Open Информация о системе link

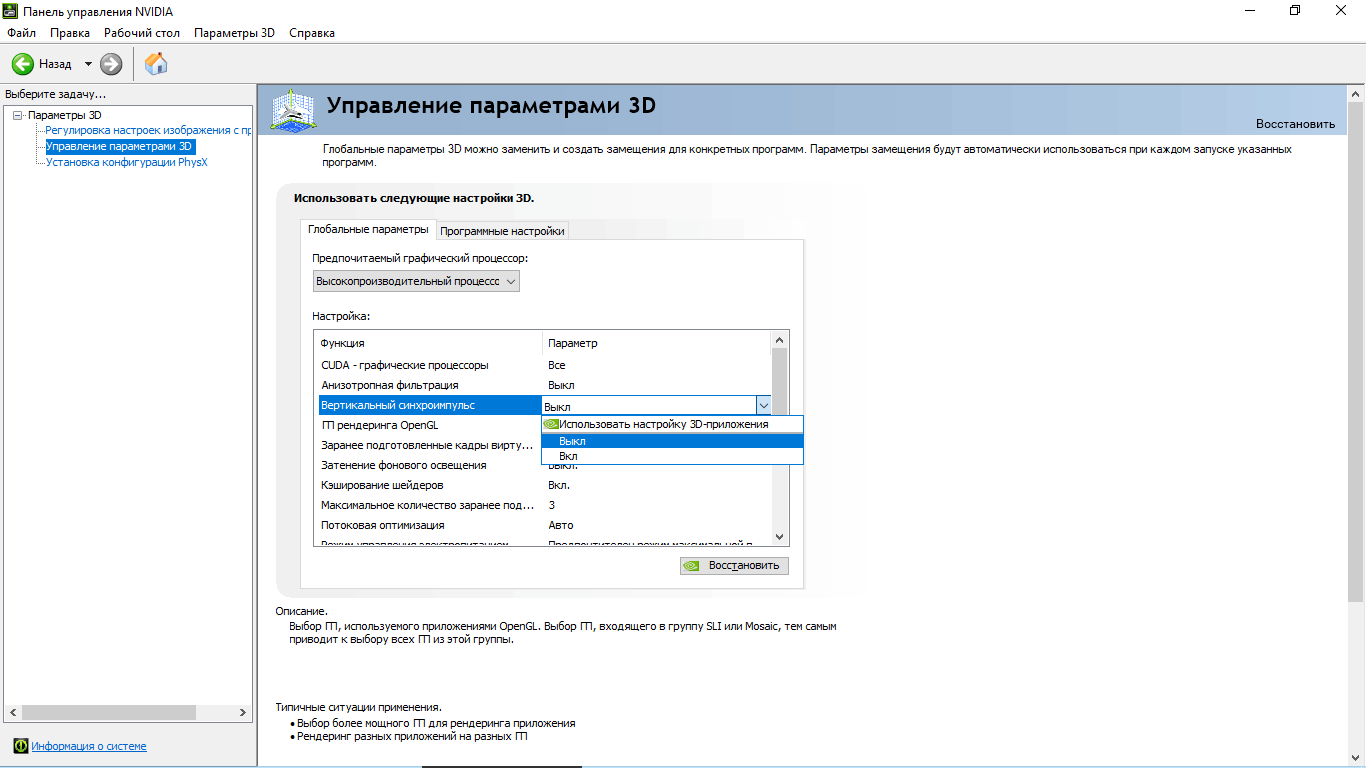point(89,746)
